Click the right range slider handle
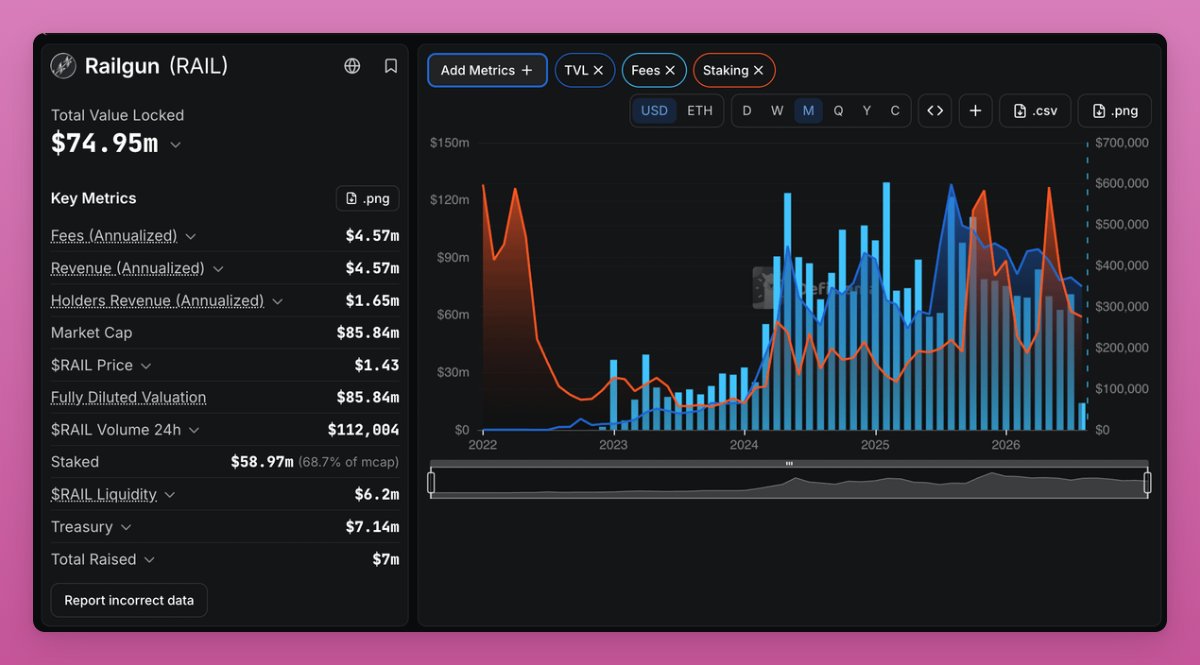This screenshot has height=665, width=1200. click(x=1147, y=483)
